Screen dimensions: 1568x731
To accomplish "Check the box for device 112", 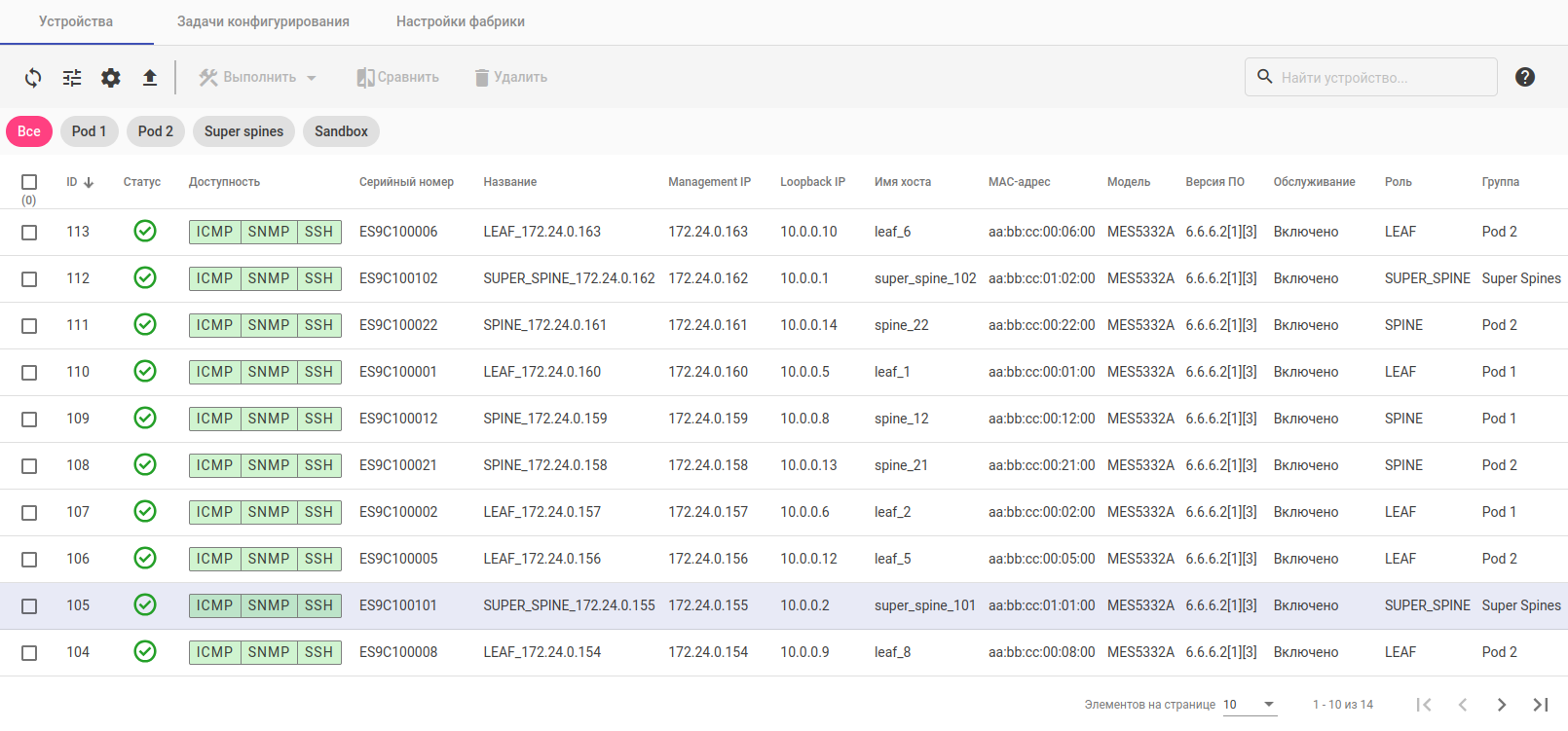I will click(29, 279).
